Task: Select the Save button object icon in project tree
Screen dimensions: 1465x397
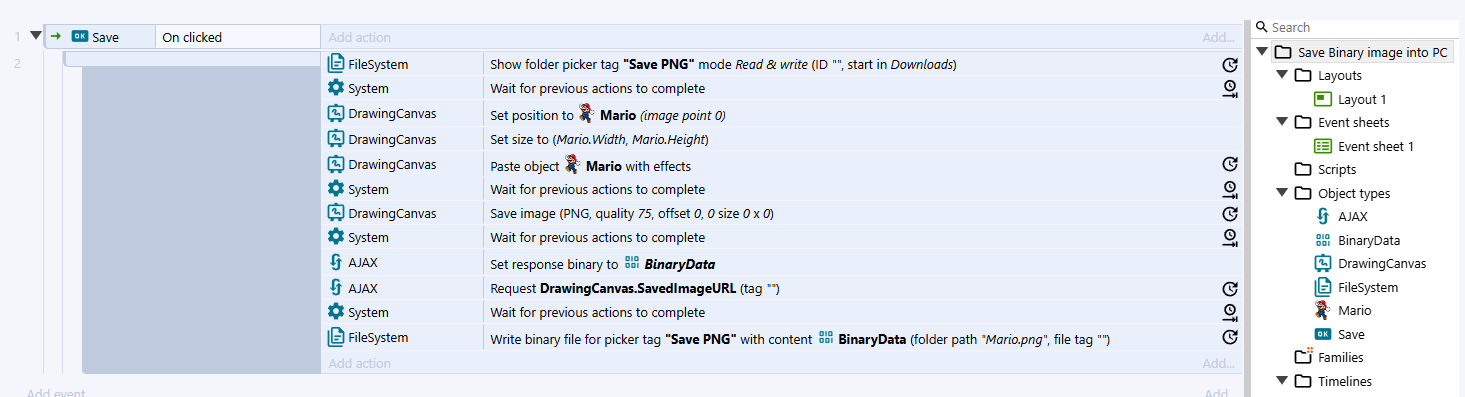Action: point(1322,334)
